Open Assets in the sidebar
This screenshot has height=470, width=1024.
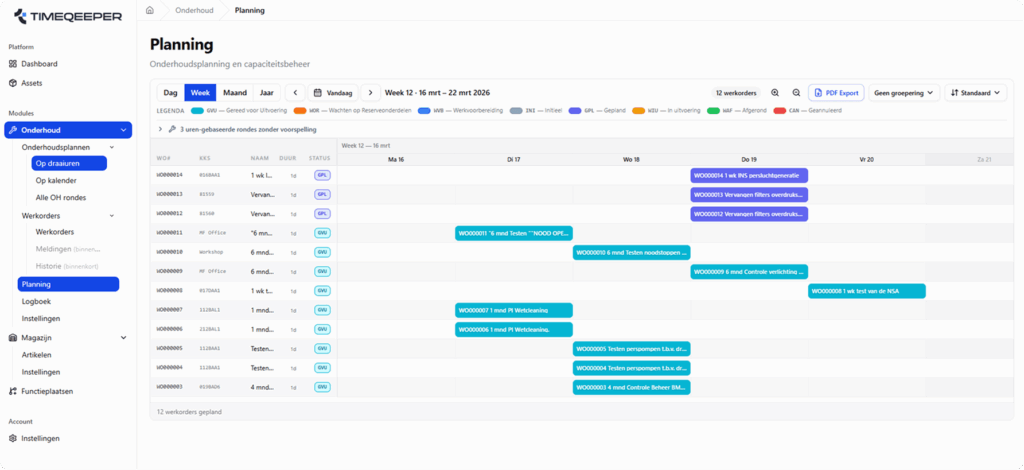[x=32, y=83]
